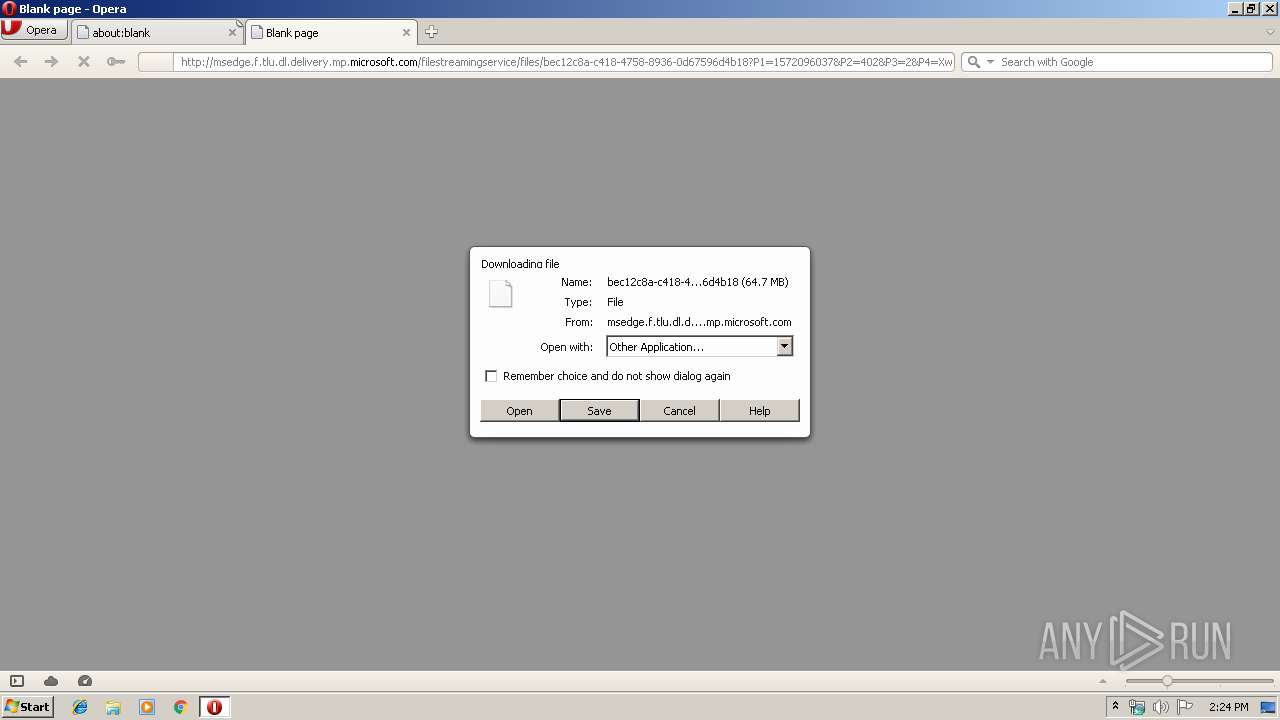
Task: Click the msedge.f.tlu.dl.d....mp.microsoft.com source text
Action: (x=699, y=322)
